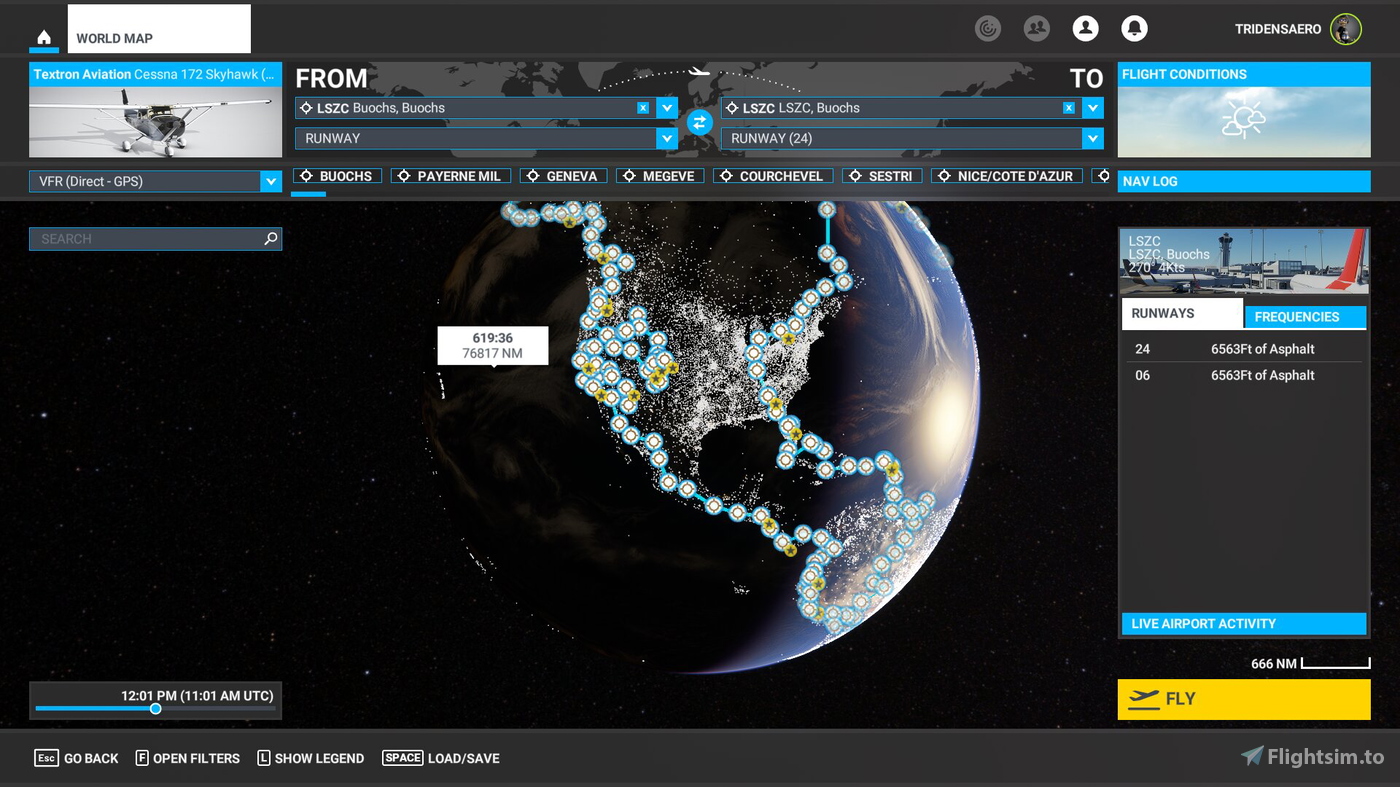
Task: Clear LSZC from the FROM field
Action: tap(642, 107)
